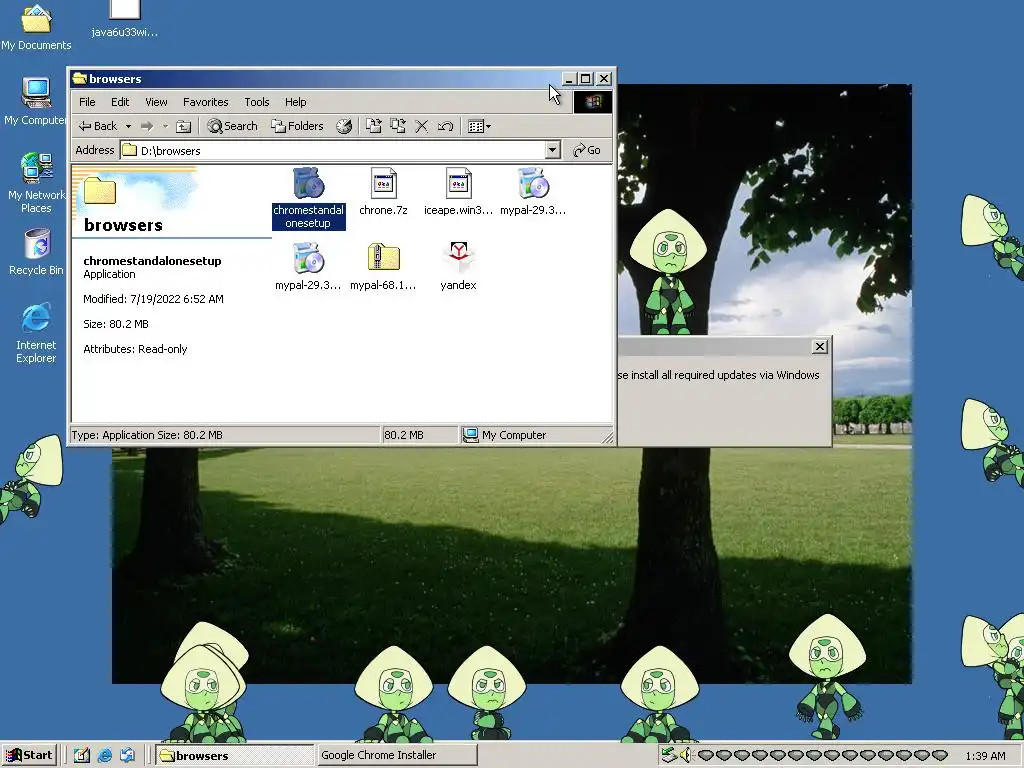Open the Start menu

pos(29,755)
